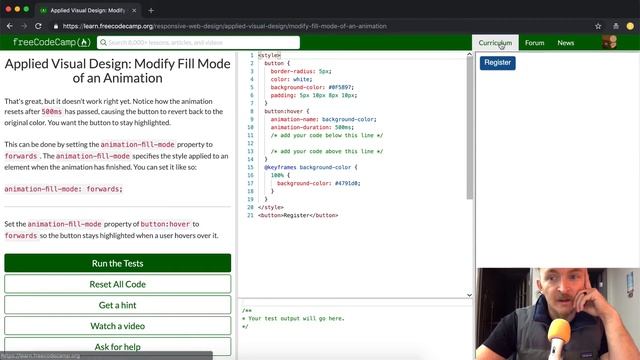Click the lesson title heading
Viewport: 640px width, 360px height.
pos(118,71)
